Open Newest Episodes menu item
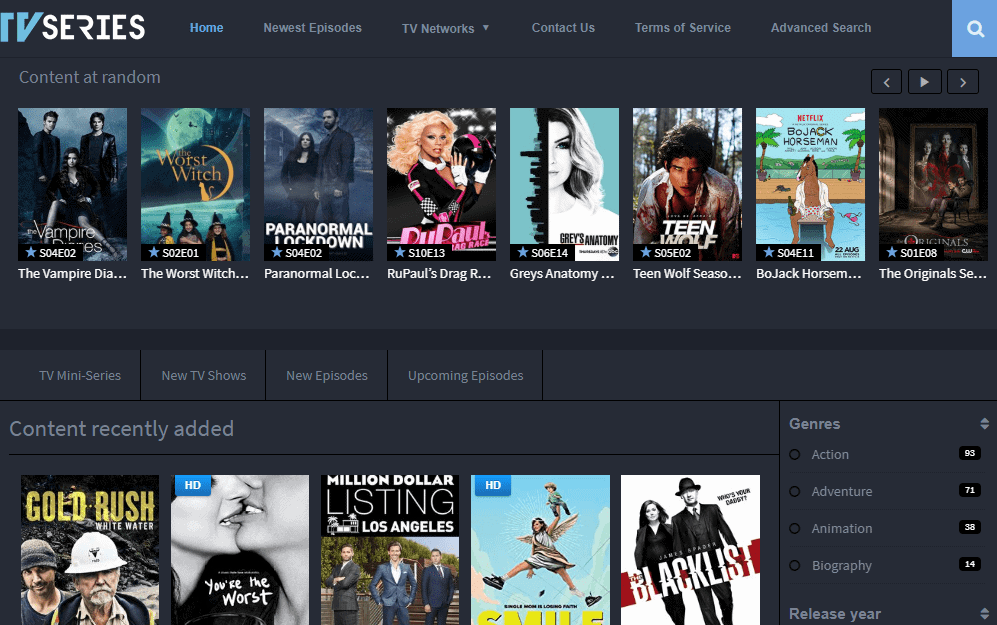 [x=312, y=28]
